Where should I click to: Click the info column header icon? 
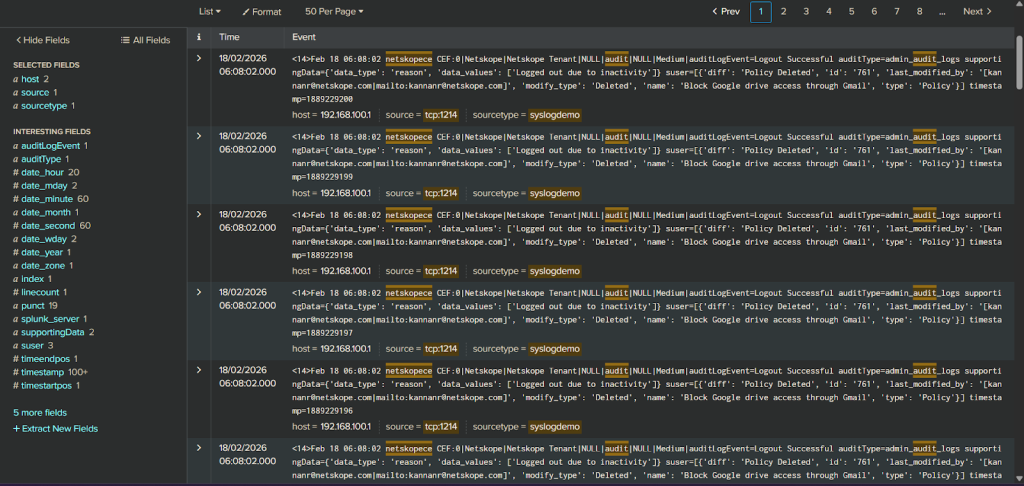click(x=199, y=37)
